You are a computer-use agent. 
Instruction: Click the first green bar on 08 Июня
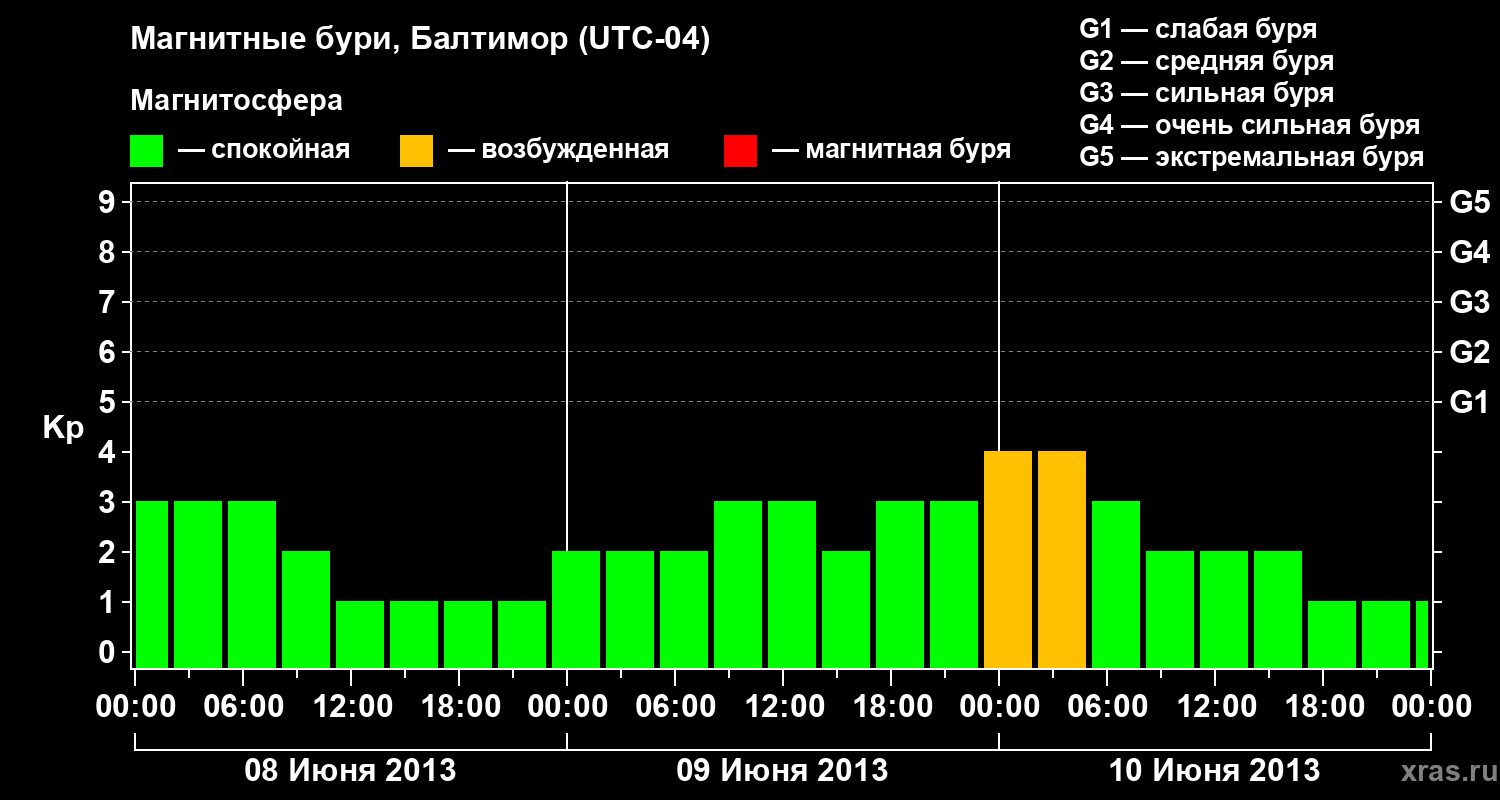(152, 584)
